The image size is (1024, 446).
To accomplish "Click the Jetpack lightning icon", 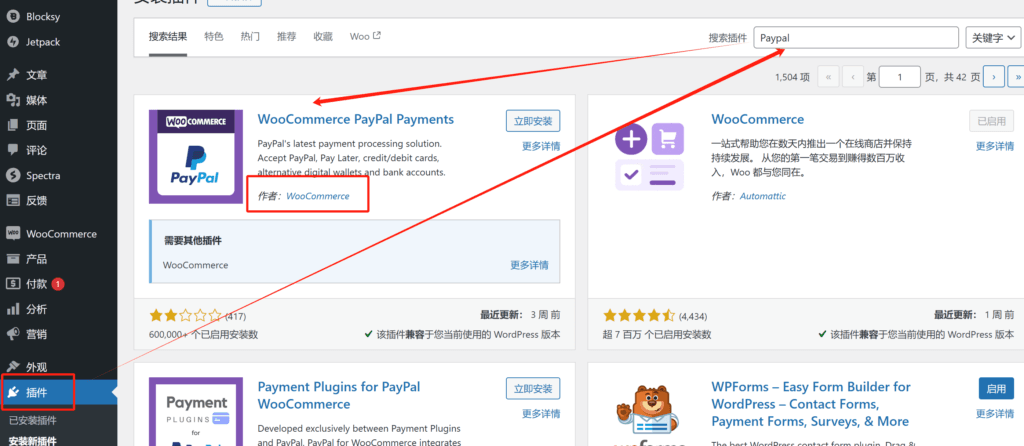I will [x=12, y=42].
